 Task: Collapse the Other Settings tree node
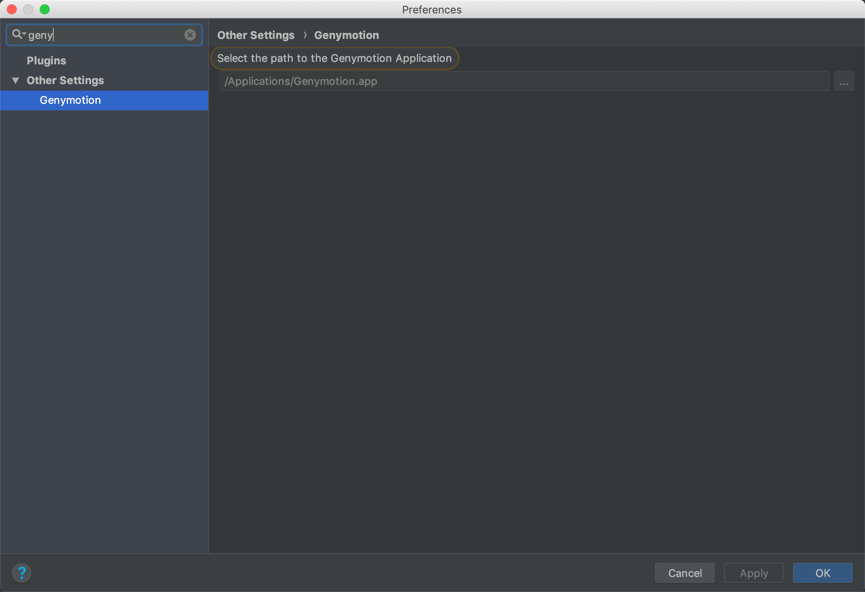click(15, 81)
